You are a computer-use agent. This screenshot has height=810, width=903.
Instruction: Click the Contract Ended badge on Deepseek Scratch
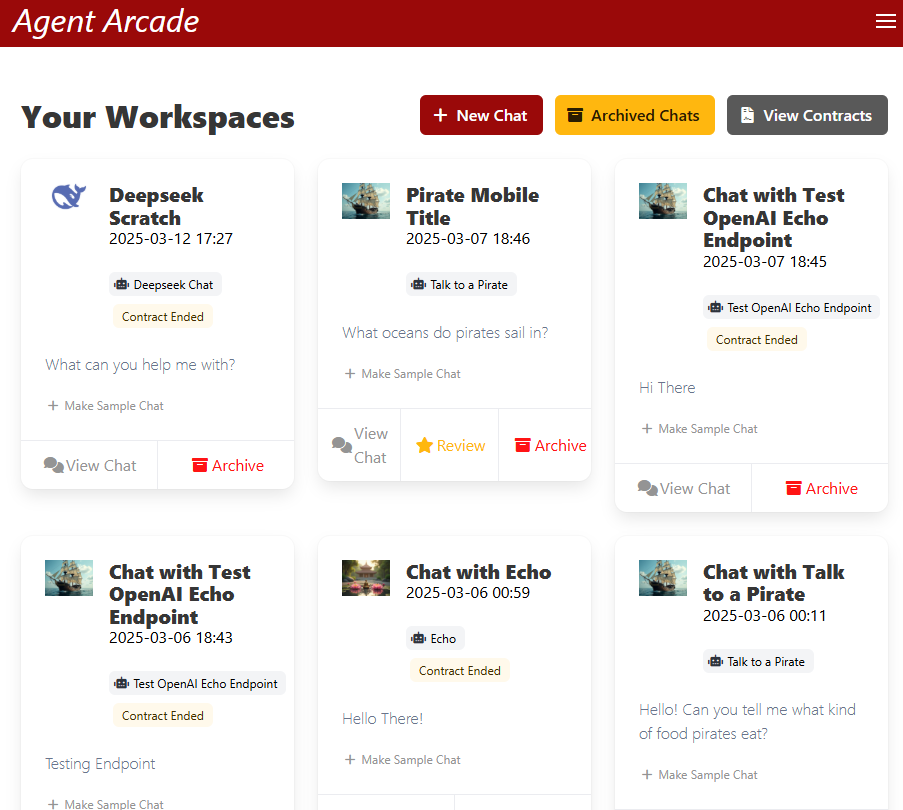click(x=163, y=316)
